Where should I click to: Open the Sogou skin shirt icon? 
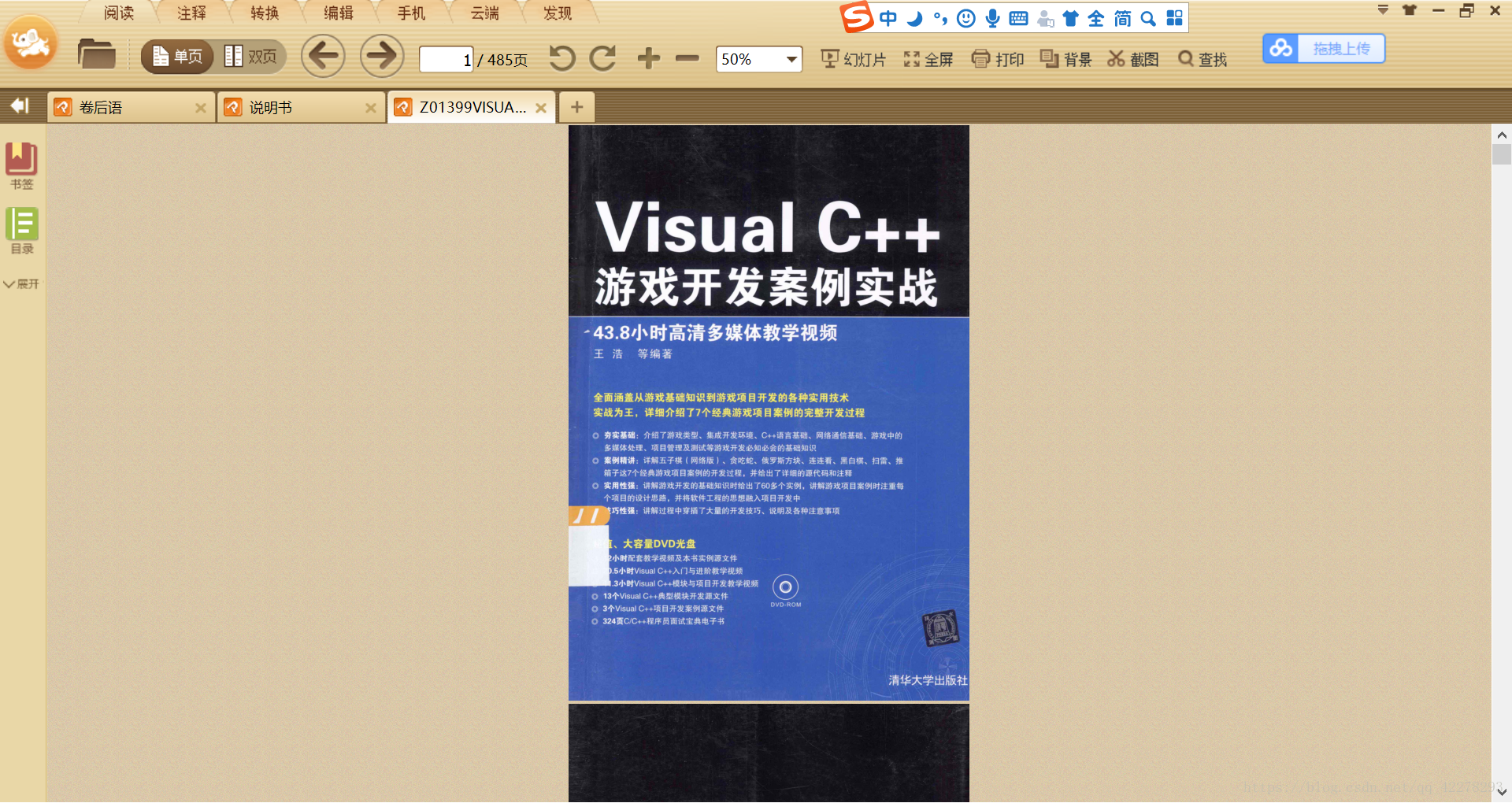tap(1070, 18)
